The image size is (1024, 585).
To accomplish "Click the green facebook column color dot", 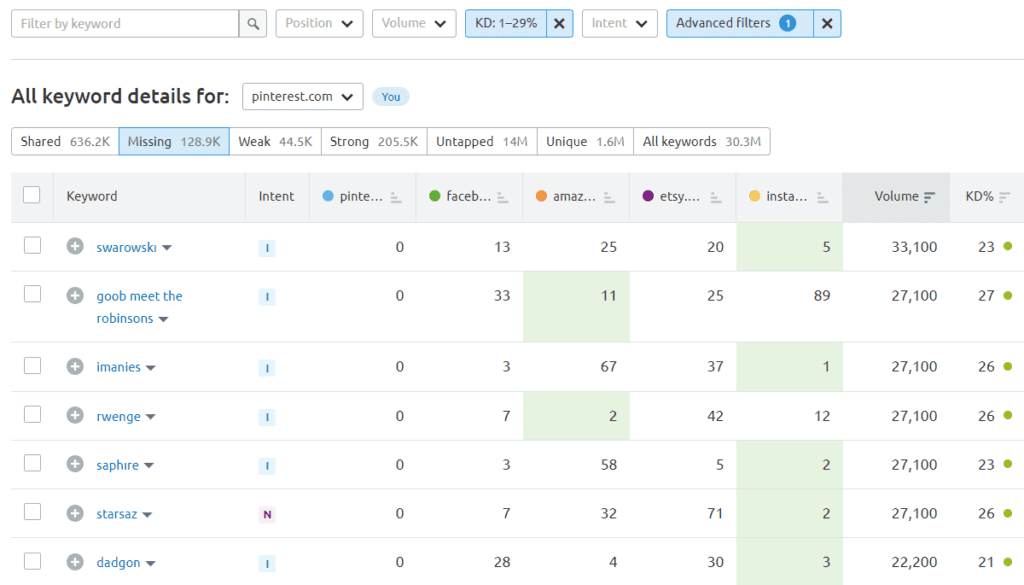I will 435,196.
